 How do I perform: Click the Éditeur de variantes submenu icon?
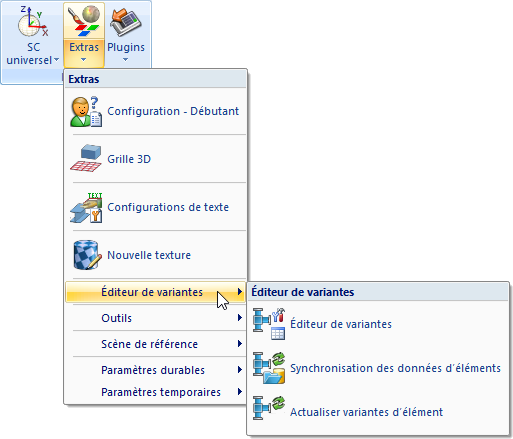(x=269, y=324)
